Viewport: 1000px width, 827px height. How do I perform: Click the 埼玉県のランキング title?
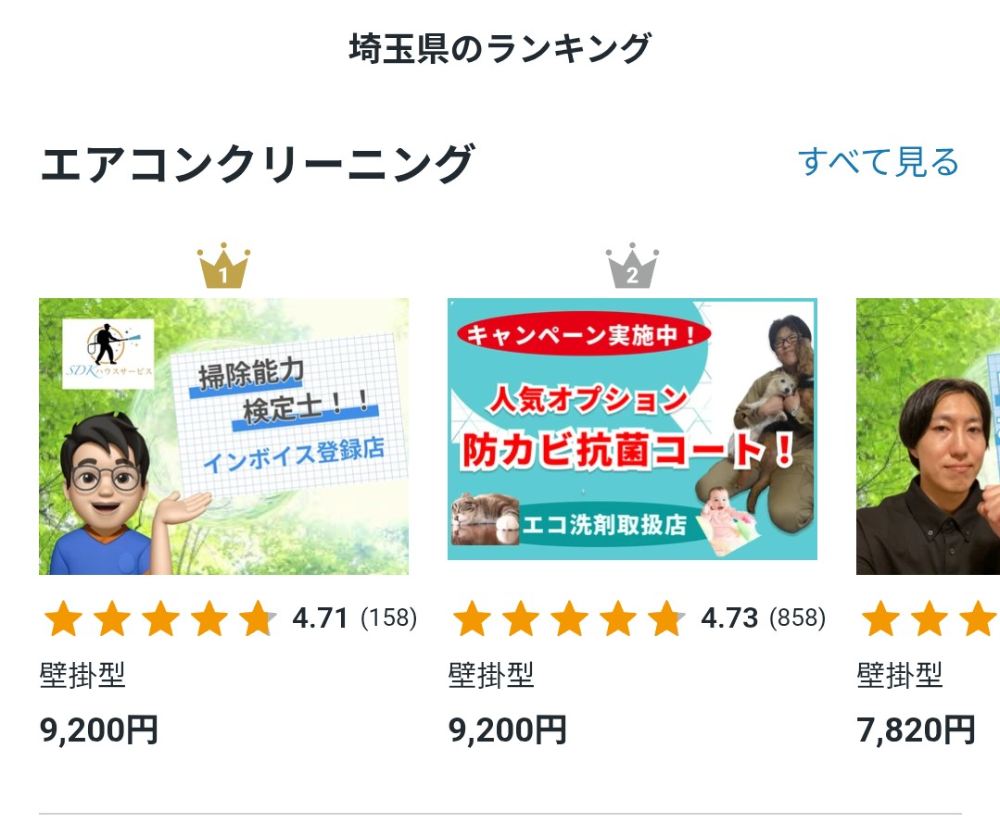[500, 47]
